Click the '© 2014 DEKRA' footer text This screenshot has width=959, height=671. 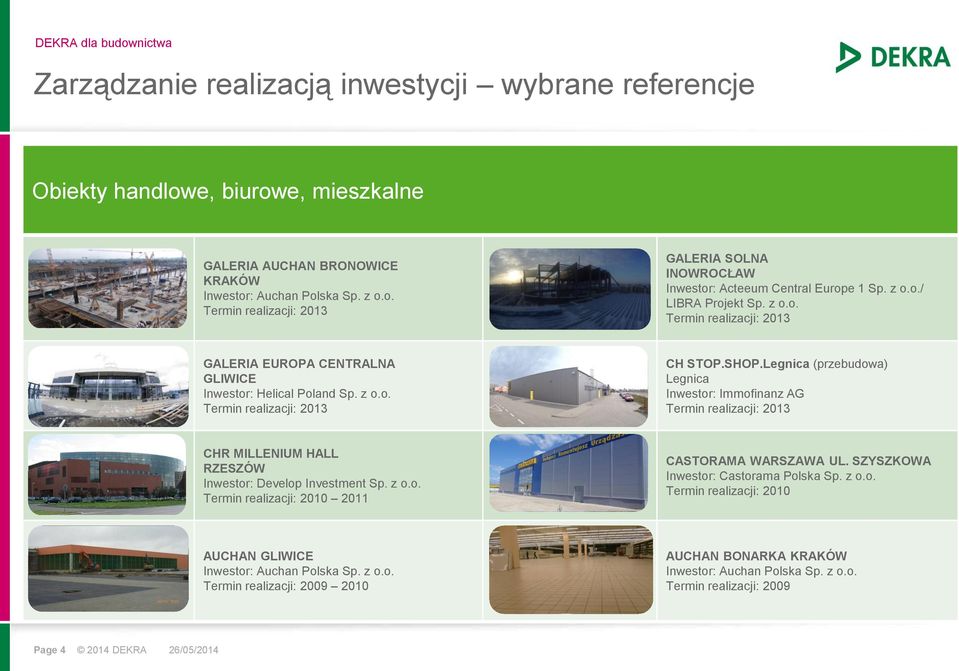pos(111,650)
